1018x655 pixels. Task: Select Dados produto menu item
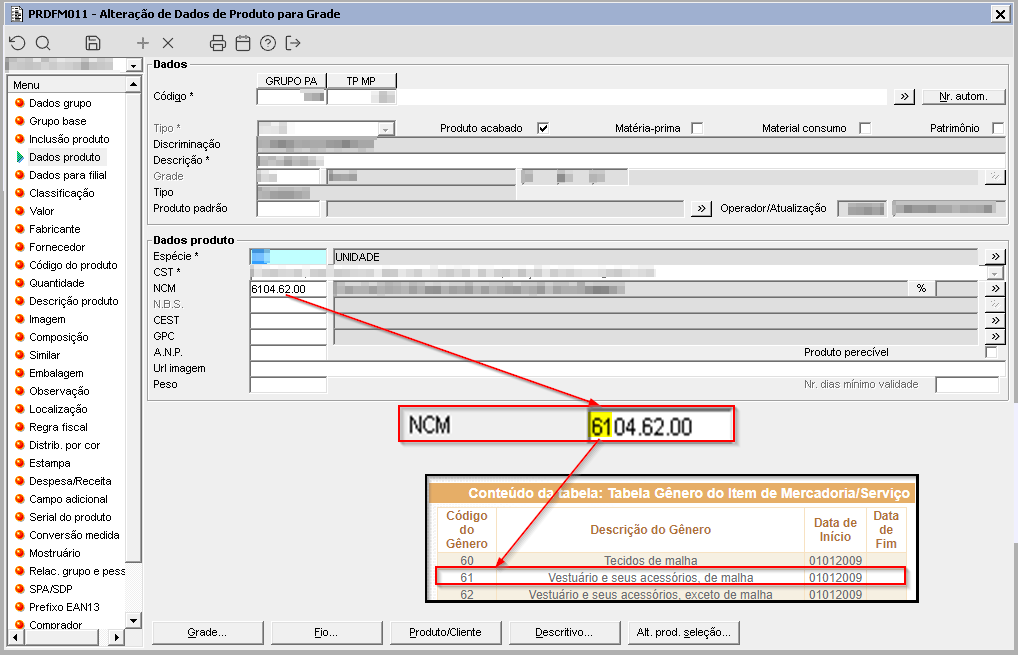tap(65, 157)
